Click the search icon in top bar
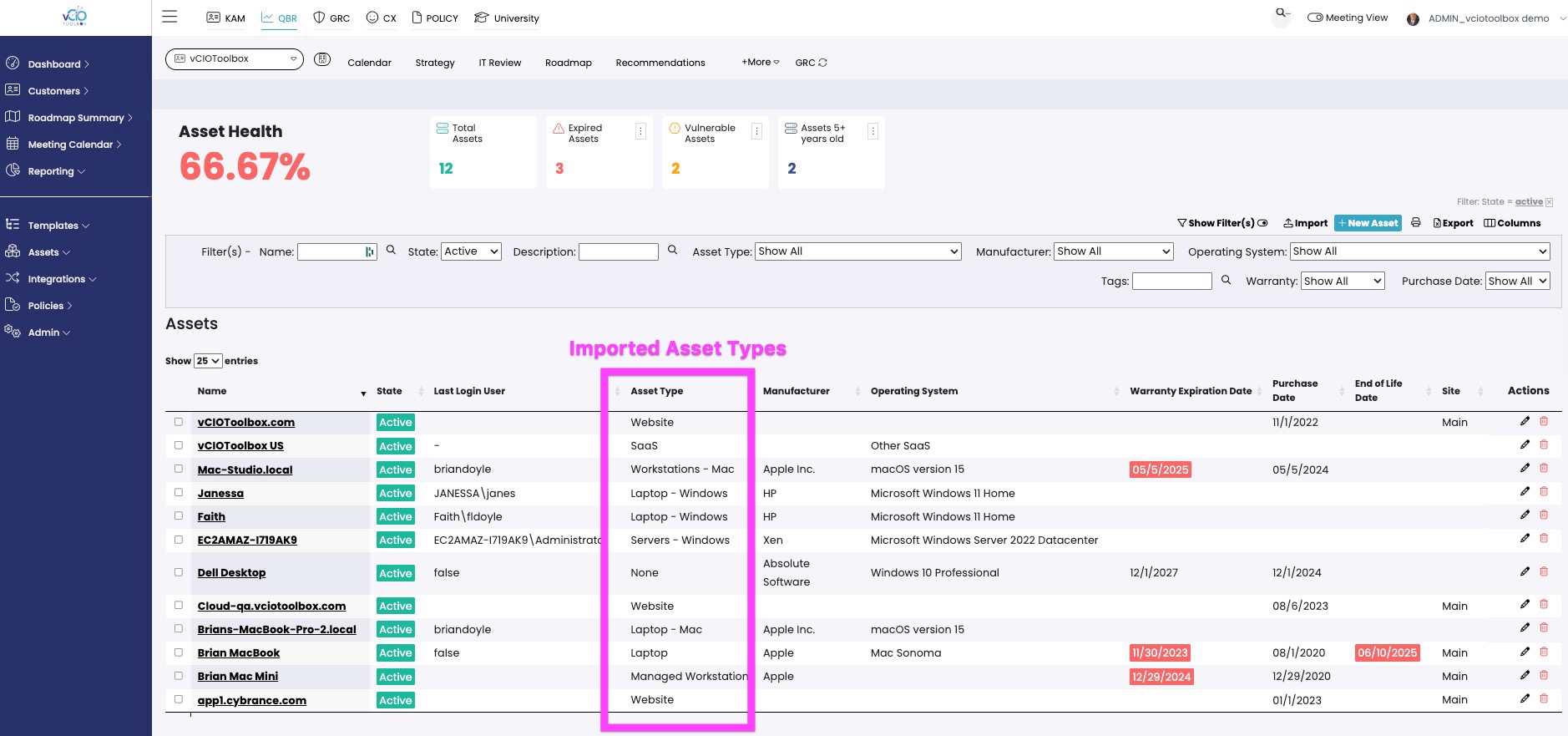The image size is (1568, 736). coord(1281,14)
